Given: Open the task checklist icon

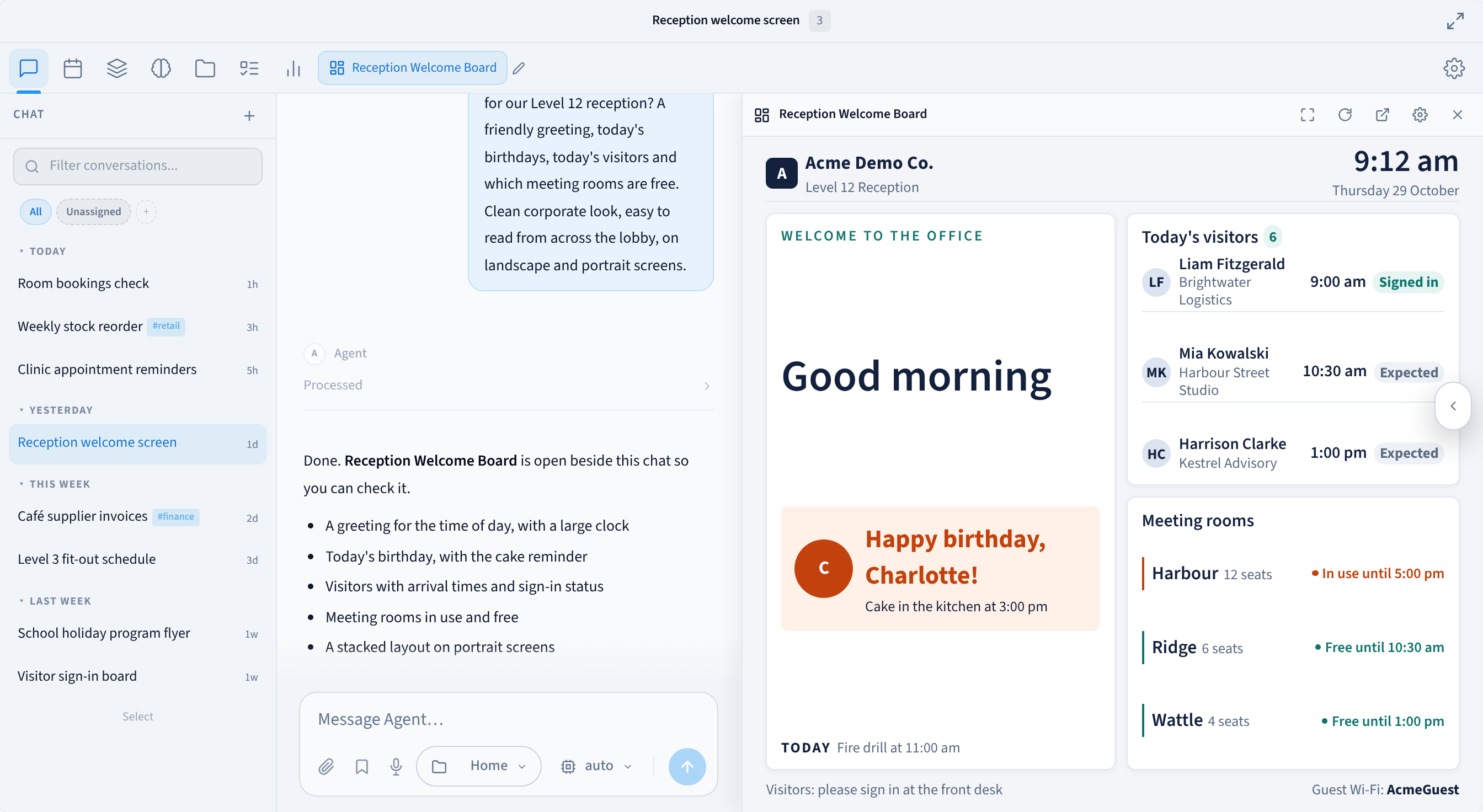Looking at the screenshot, I should pos(249,68).
